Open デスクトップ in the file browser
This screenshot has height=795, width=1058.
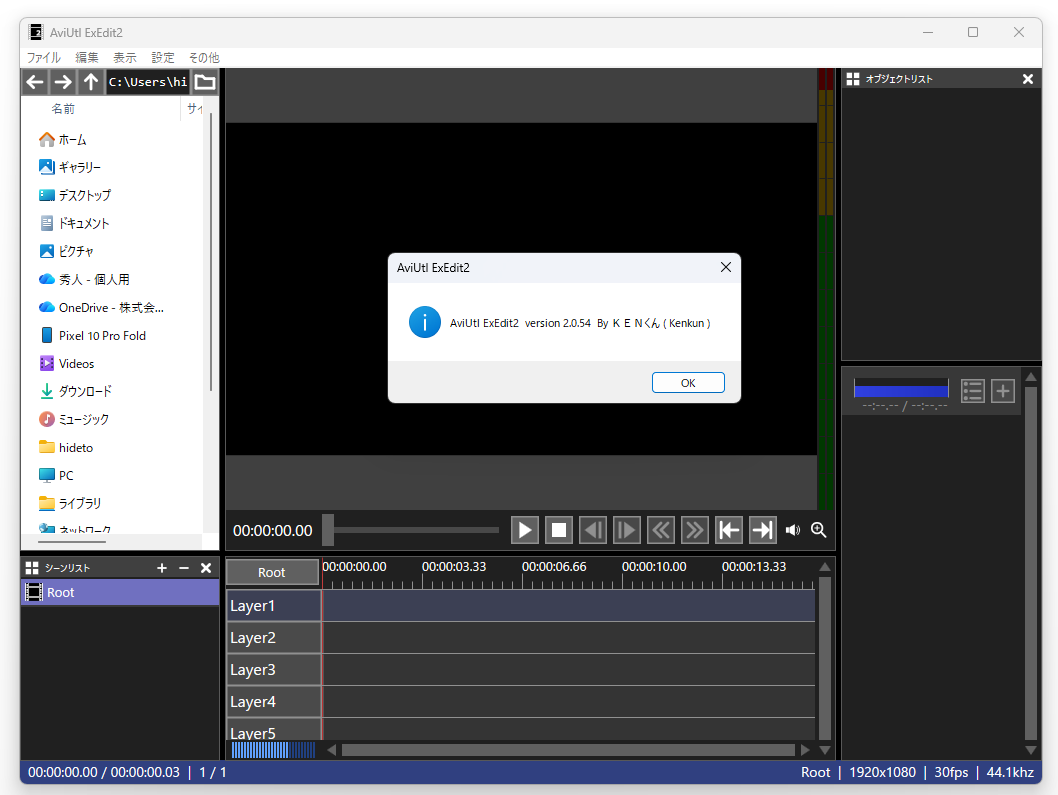coord(75,195)
